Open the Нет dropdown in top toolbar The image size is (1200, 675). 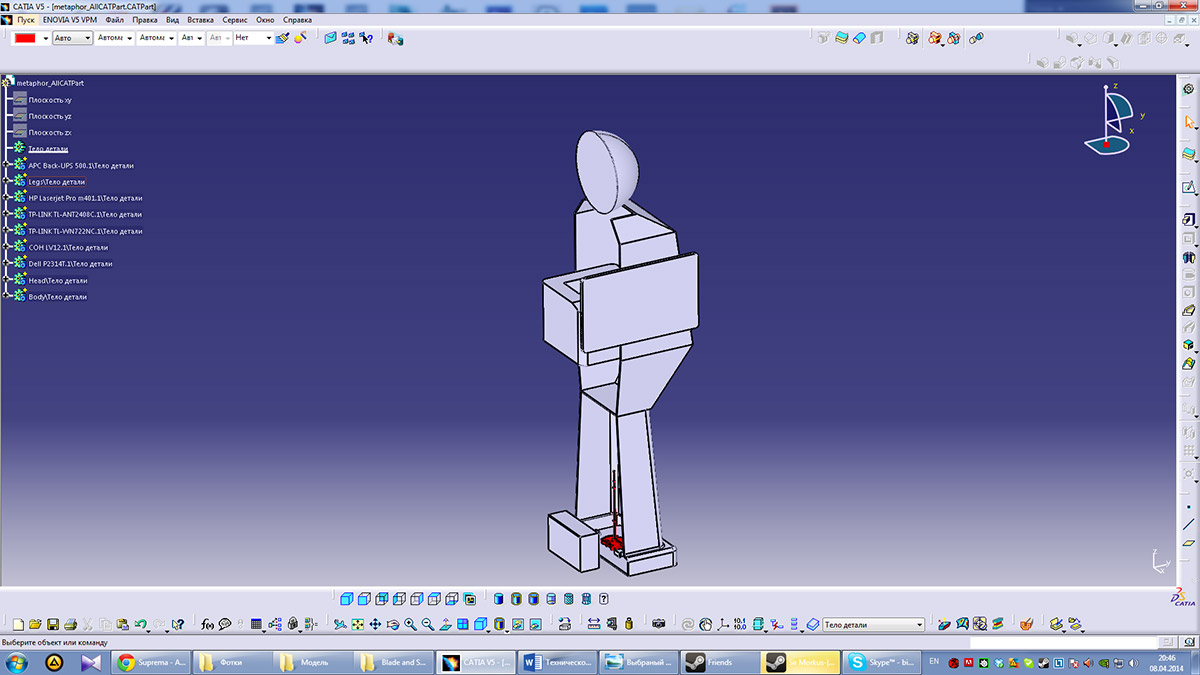(268, 38)
